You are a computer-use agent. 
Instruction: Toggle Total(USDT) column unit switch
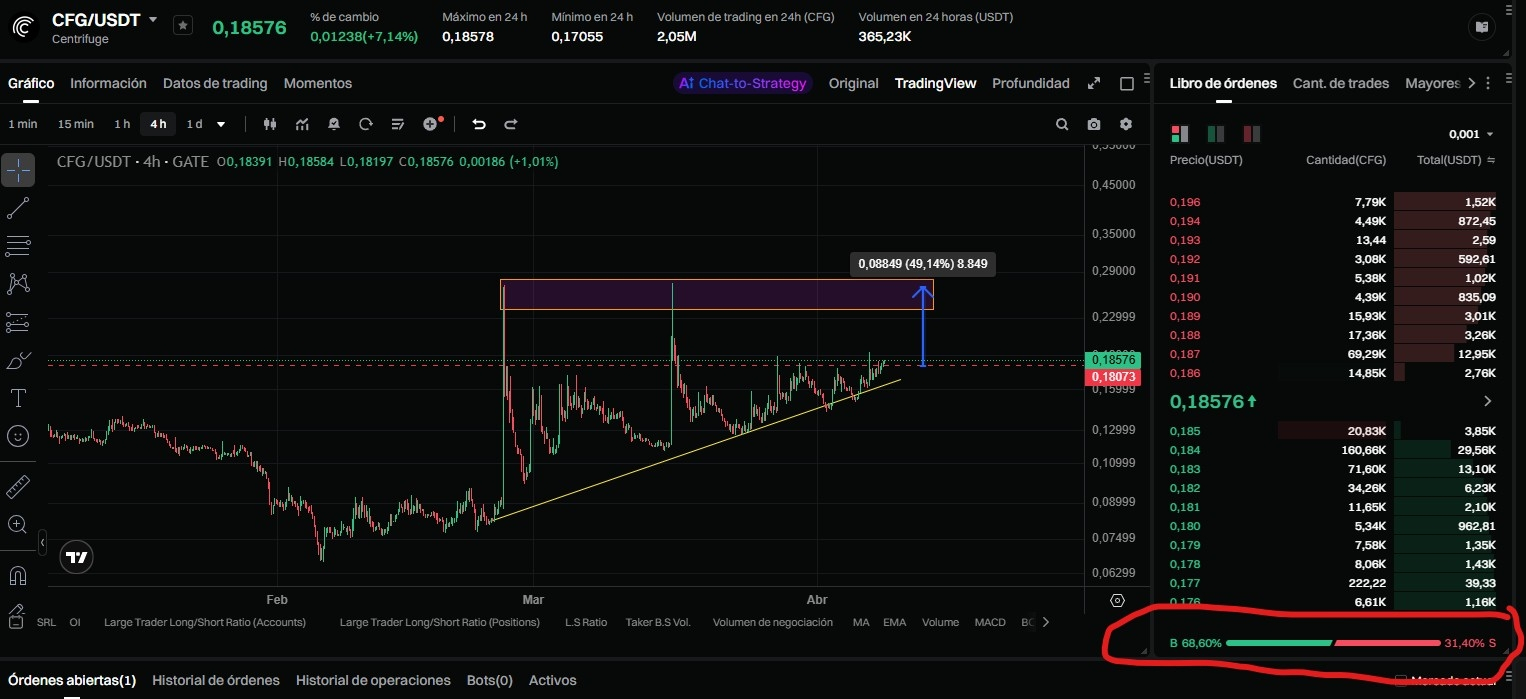[1491, 160]
